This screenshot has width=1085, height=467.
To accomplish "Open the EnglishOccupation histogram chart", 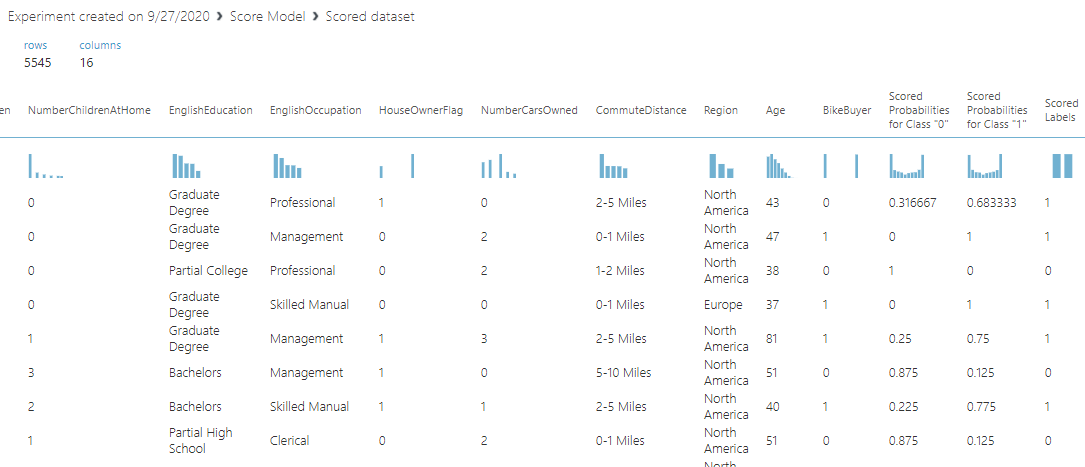I will [288, 166].
